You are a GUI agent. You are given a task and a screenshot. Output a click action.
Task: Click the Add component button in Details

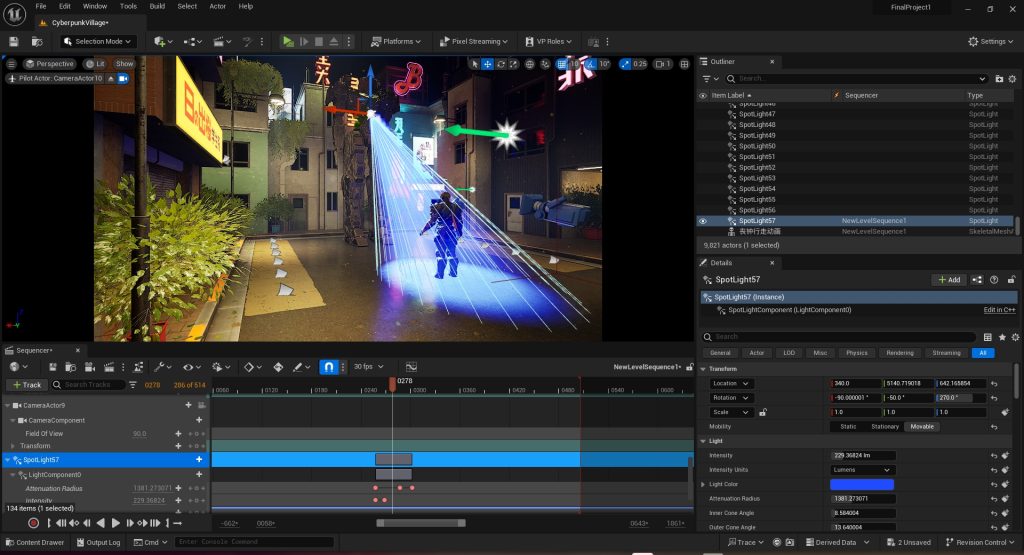tap(949, 279)
